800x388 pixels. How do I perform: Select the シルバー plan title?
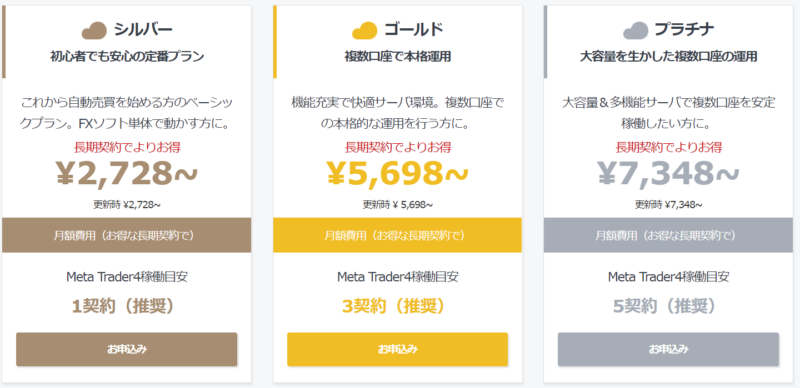(143, 30)
